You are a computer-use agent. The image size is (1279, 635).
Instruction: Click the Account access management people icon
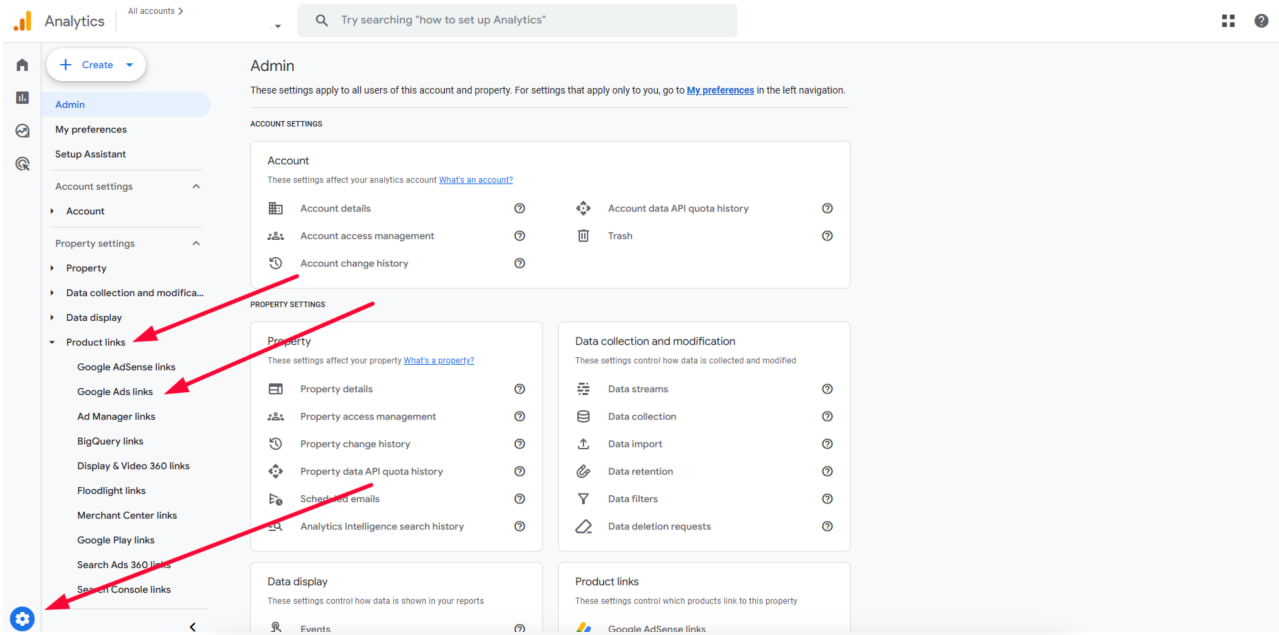pos(276,236)
